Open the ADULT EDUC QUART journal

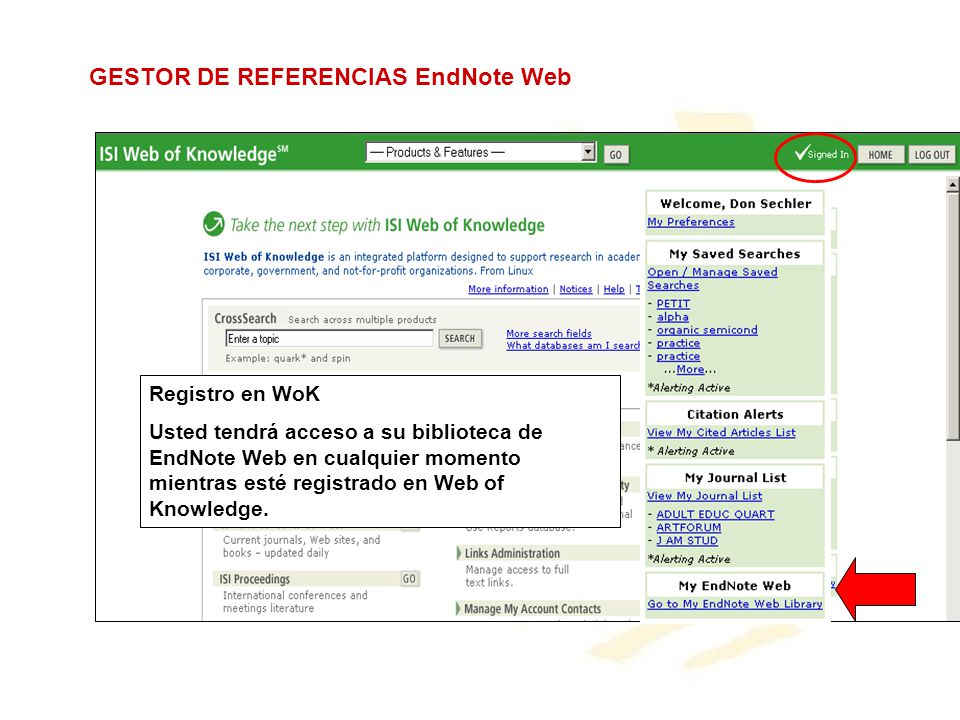coord(715,514)
